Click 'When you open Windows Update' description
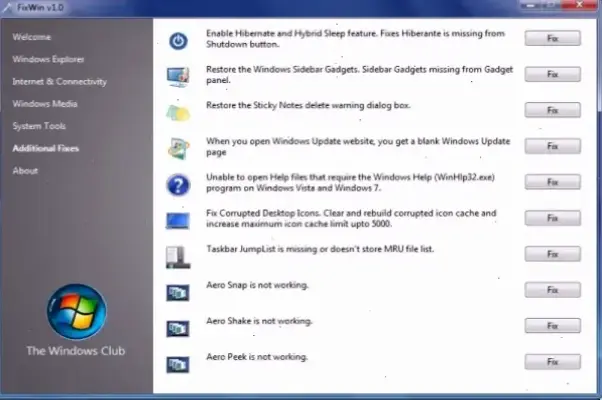The image size is (602, 400). (358, 146)
